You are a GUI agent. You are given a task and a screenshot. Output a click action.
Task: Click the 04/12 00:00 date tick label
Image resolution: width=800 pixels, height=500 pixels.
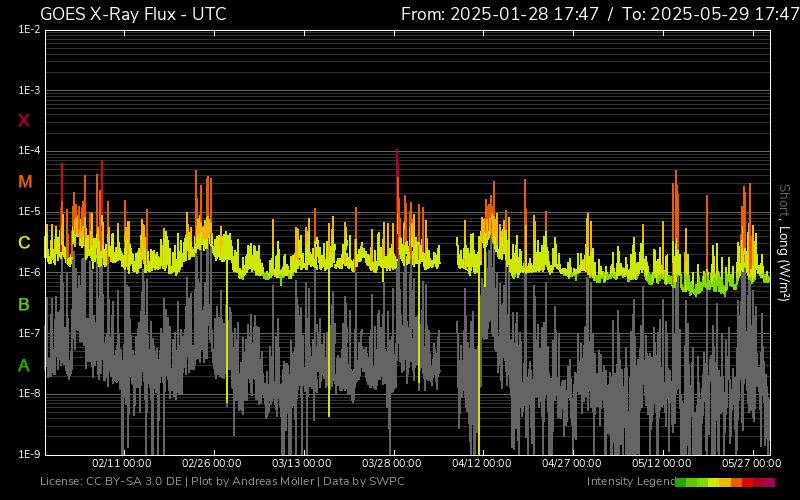(x=481, y=464)
